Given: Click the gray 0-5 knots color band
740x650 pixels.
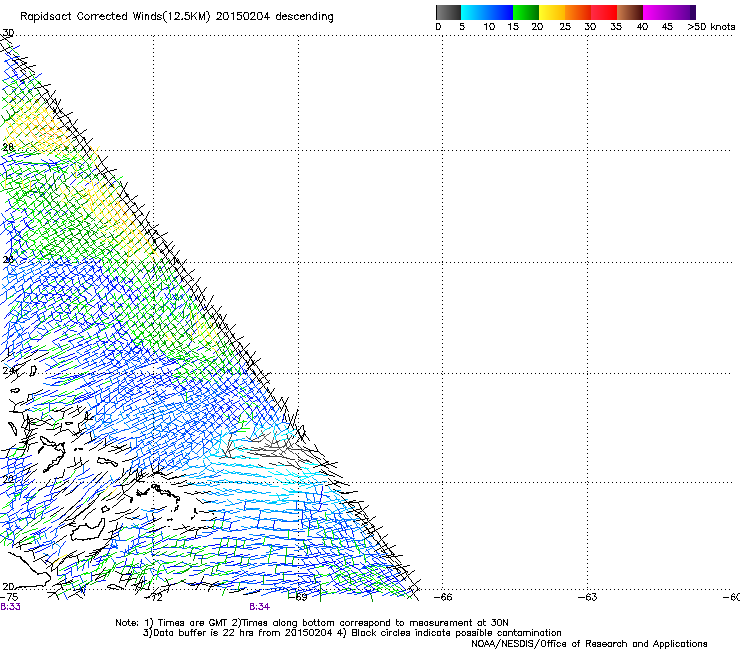Looking at the screenshot, I should pos(448,12).
